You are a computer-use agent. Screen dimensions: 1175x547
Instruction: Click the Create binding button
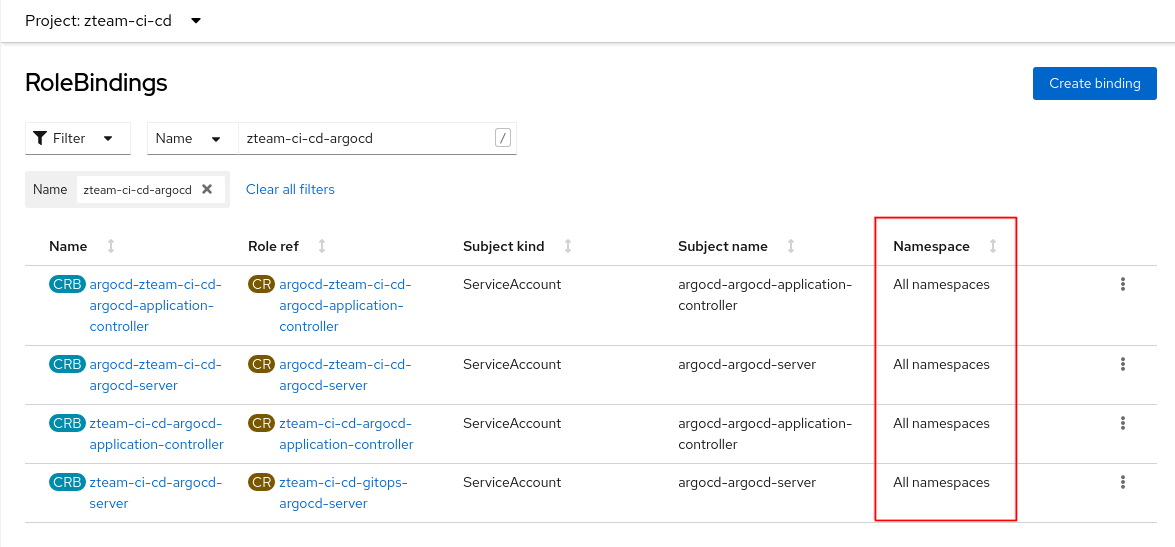point(1094,84)
